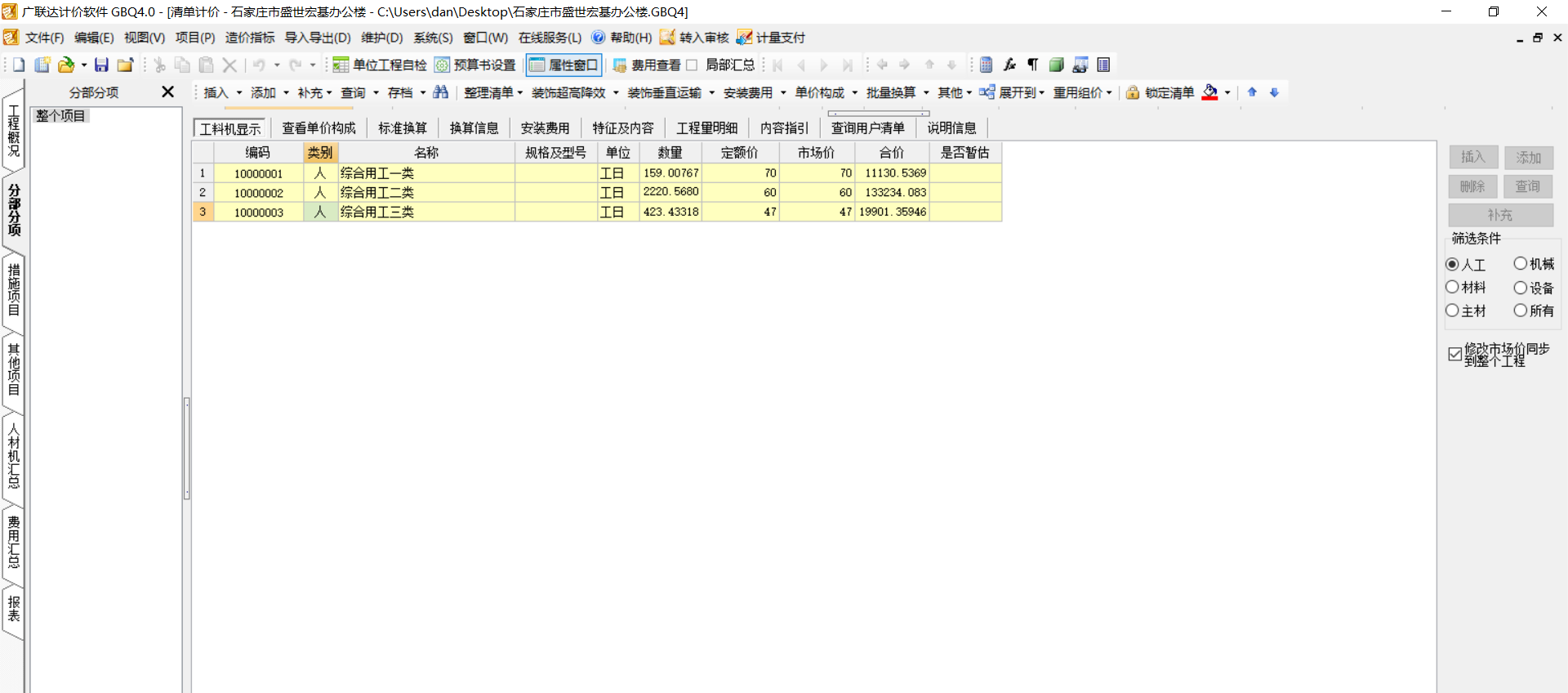The image size is (1568, 693).
Task: Select the 人工 filter radio button
Action: (x=1452, y=264)
